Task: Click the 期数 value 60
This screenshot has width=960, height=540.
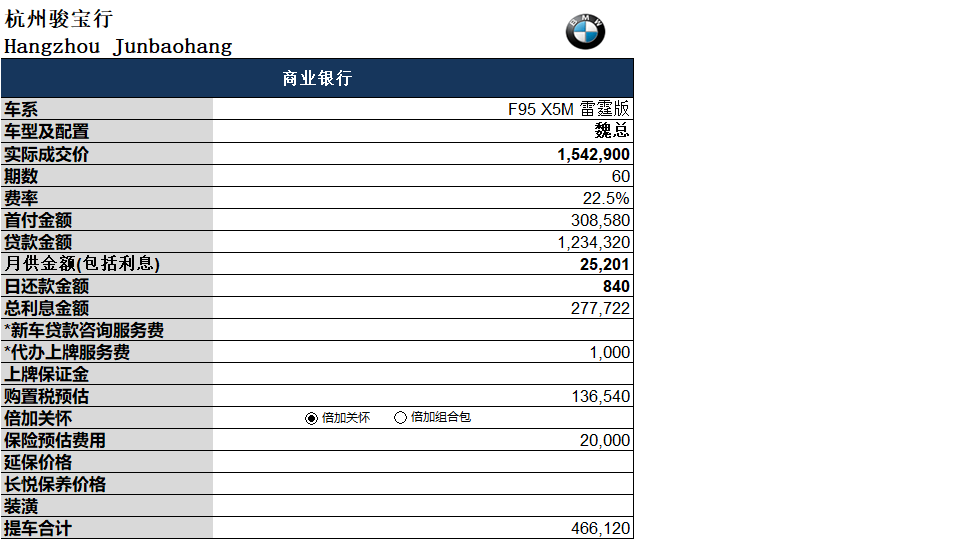Action: click(620, 176)
